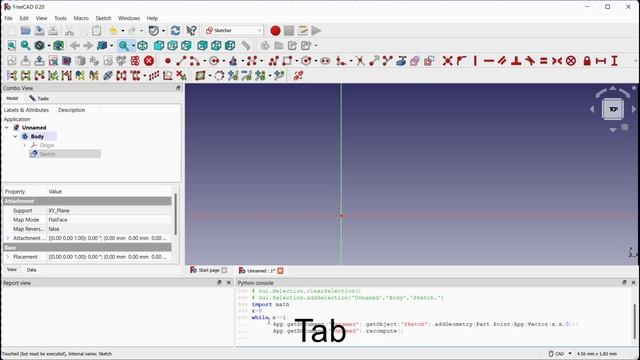The image size is (640, 360).
Task: Collapse the Body tree node
Action: [16, 136]
